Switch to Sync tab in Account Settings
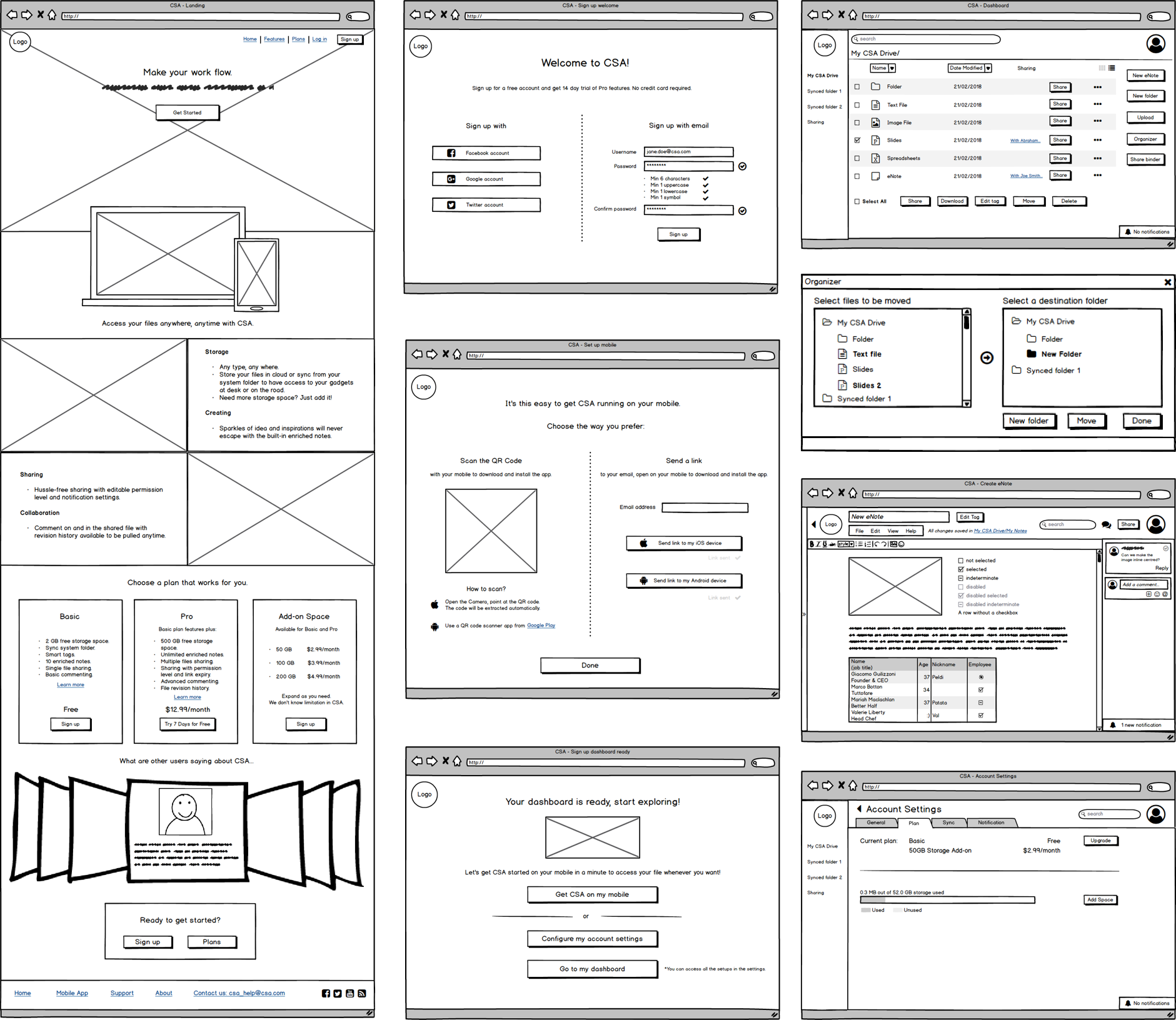Screen dimensions: 1176x1020 pyautogui.click(x=948, y=822)
